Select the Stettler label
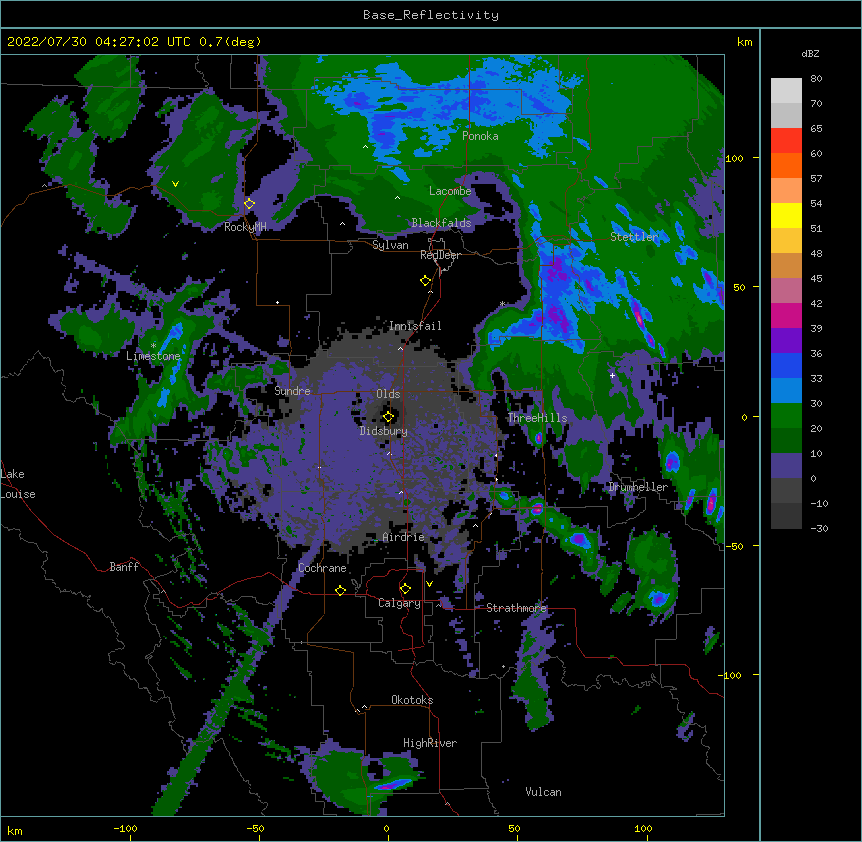862x842 pixels. coord(634,237)
